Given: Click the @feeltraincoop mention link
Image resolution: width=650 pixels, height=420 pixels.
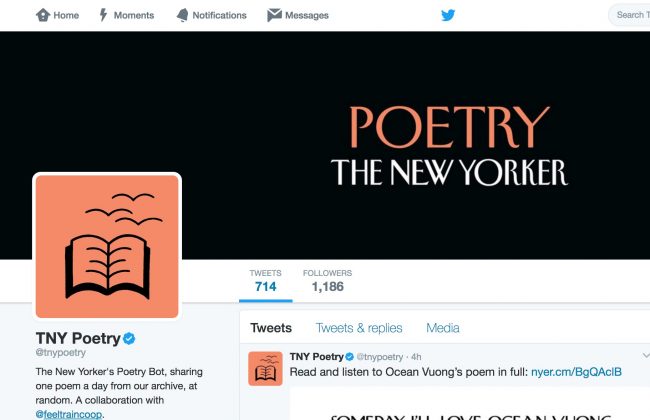Looking at the screenshot, I should coord(69,414).
